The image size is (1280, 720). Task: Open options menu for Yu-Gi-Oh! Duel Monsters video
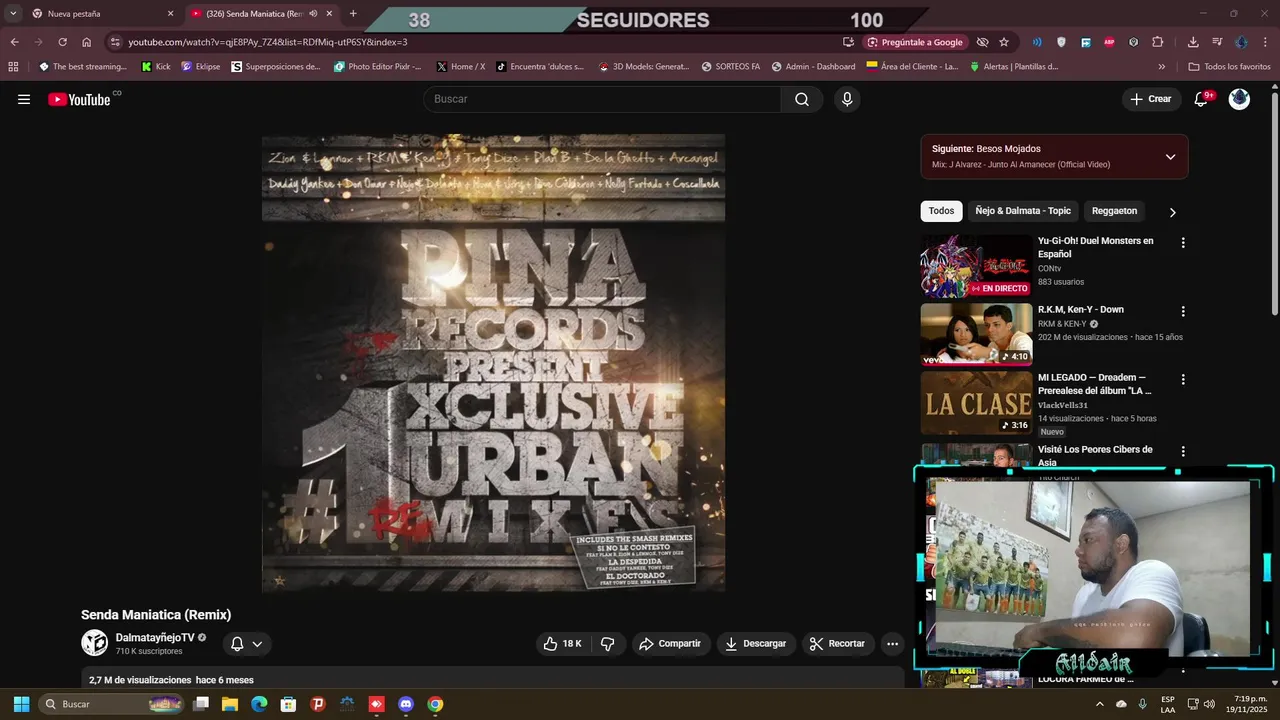pyautogui.click(x=1183, y=243)
